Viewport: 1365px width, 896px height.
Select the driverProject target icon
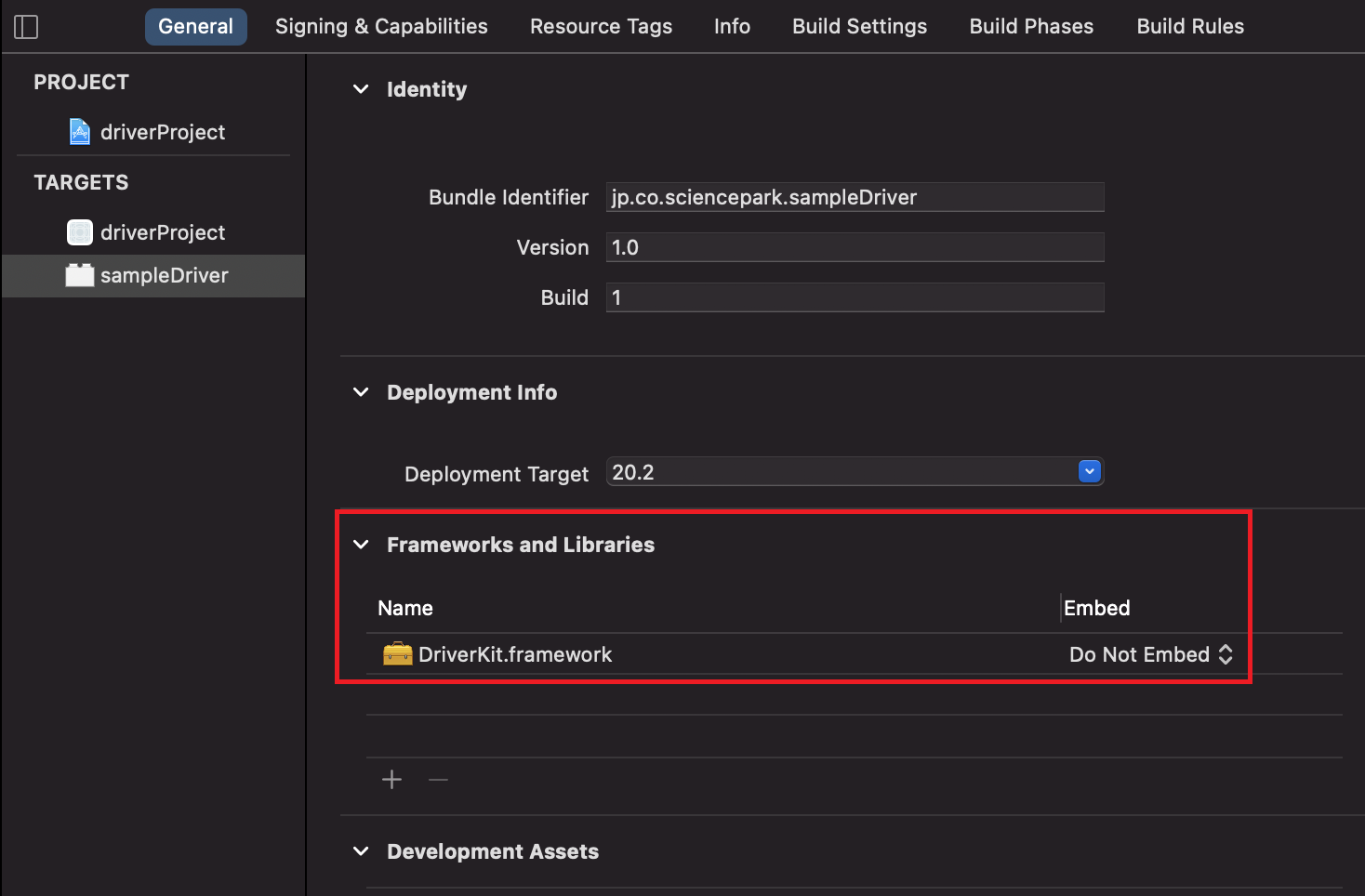click(x=80, y=231)
